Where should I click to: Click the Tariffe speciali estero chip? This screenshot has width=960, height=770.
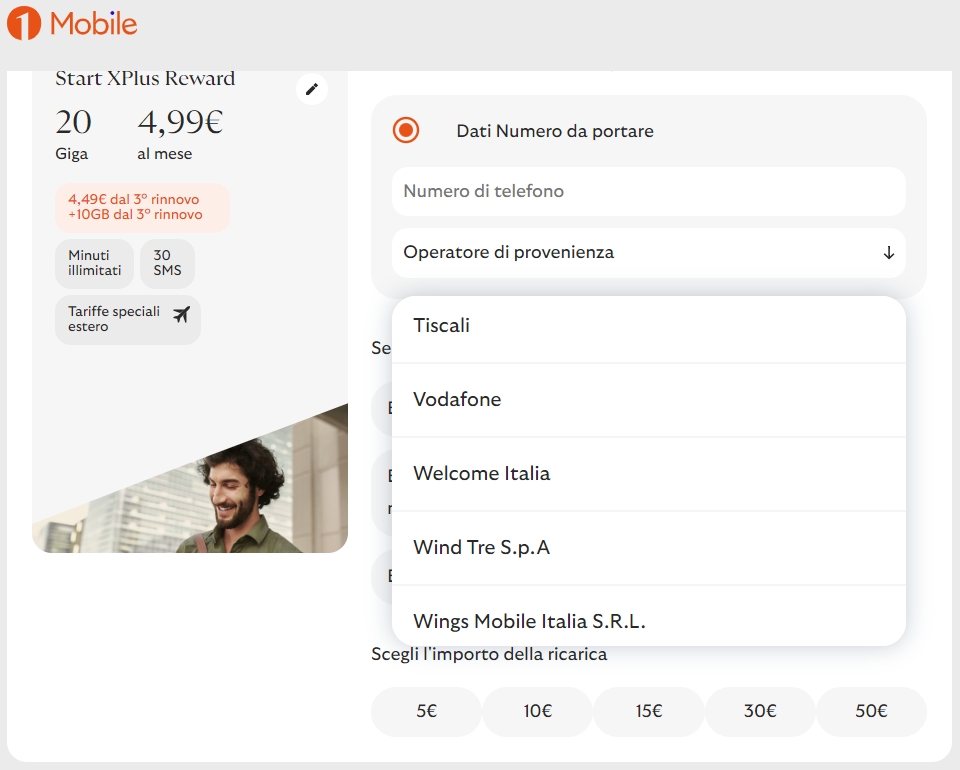[x=128, y=320]
